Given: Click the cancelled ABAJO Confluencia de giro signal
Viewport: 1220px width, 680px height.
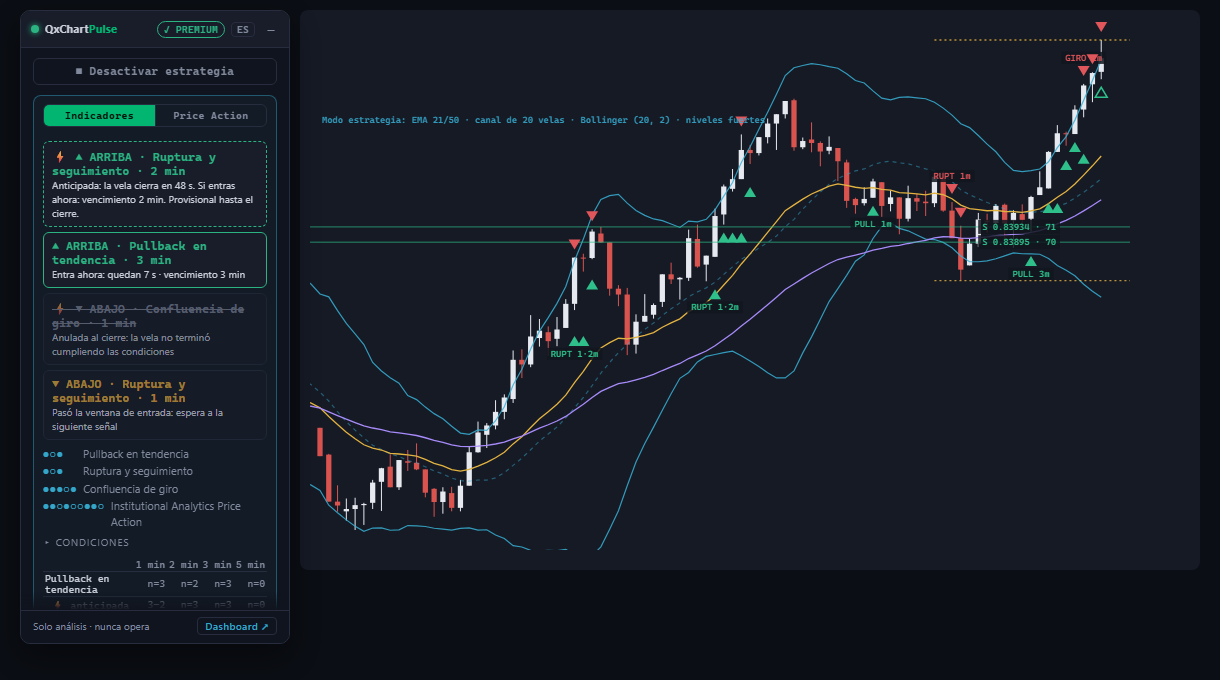Looking at the screenshot, I should (155, 329).
